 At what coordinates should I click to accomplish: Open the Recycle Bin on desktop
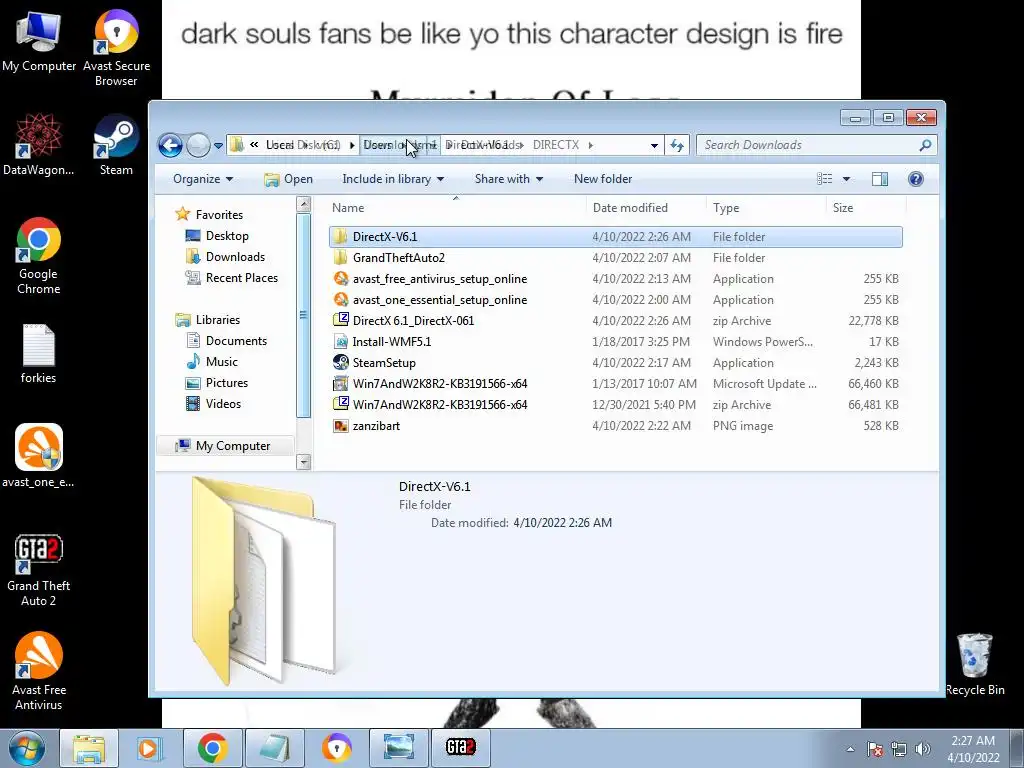[974, 664]
